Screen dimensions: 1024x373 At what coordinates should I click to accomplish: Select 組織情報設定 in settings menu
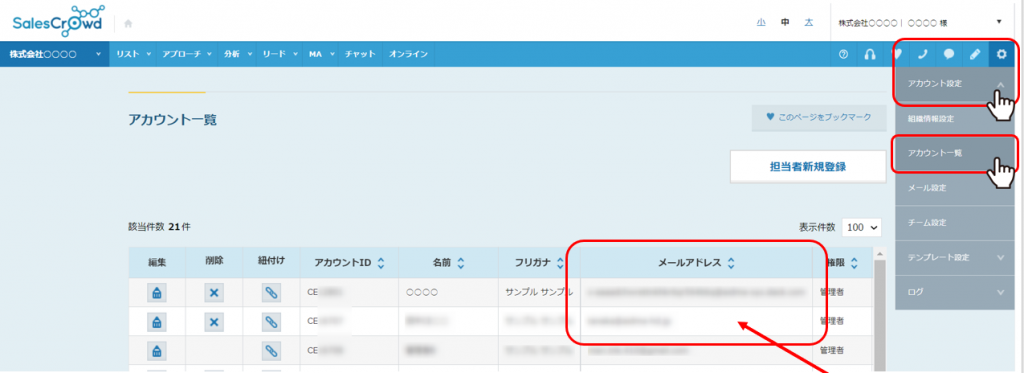pos(956,119)
